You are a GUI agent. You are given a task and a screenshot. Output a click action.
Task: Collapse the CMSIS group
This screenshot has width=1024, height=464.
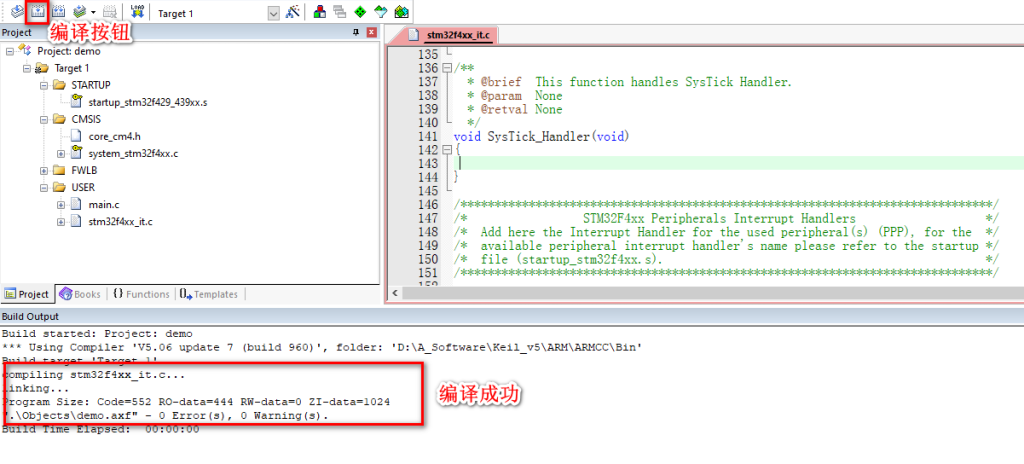click(x=44, y=120)
